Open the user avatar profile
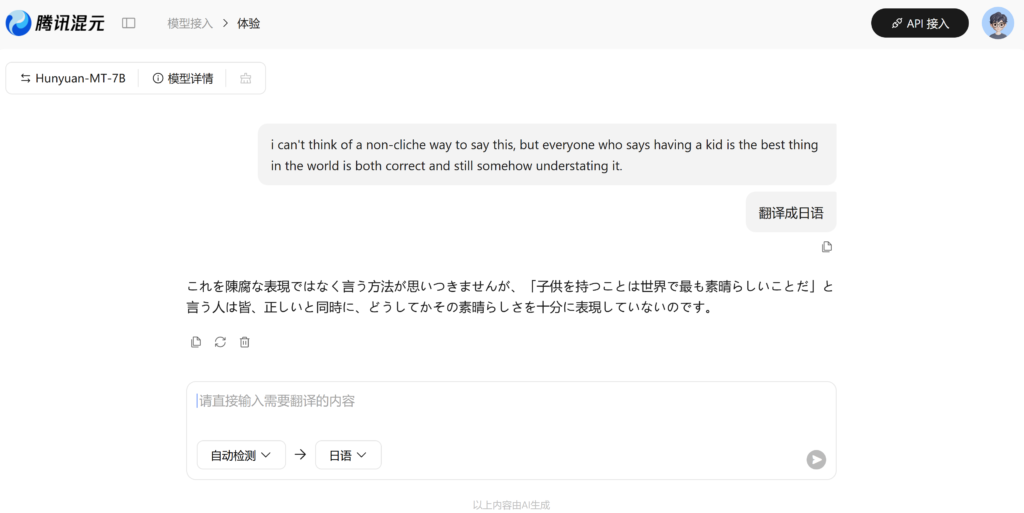1024x513 pixels. click(x=997, y=23)
